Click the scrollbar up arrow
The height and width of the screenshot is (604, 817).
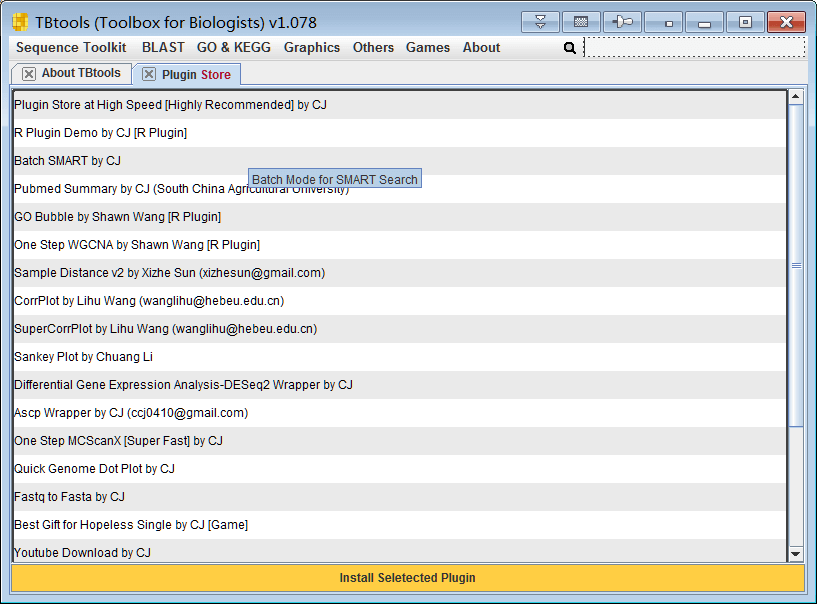pos(796,97)
